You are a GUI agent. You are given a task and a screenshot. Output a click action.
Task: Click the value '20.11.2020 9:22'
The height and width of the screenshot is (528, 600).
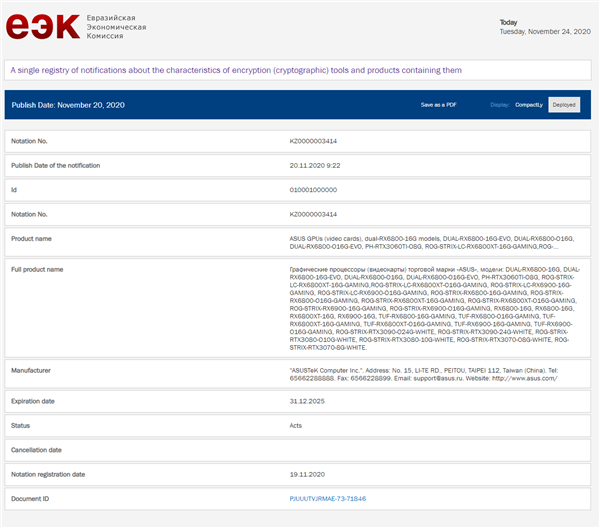click(315, 165)
